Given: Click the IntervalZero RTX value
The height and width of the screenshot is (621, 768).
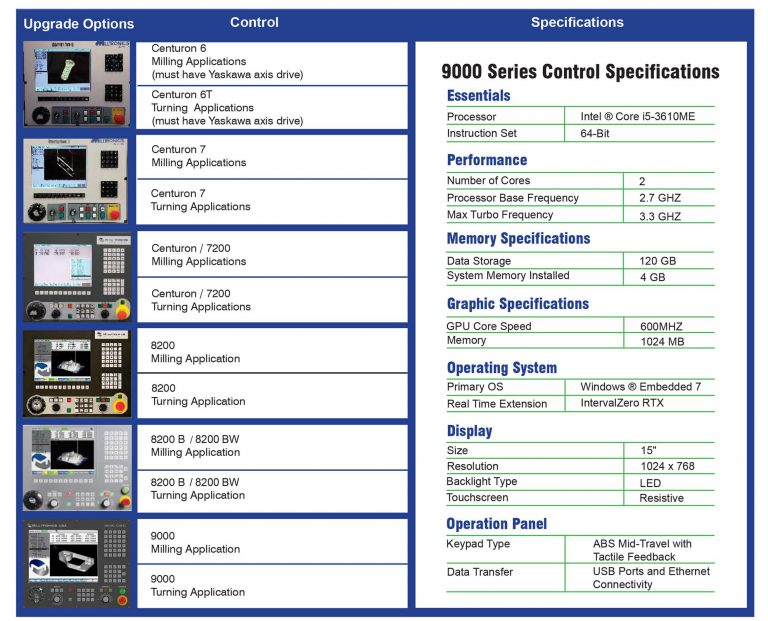Looking at the screenshot, I should 622,403.
